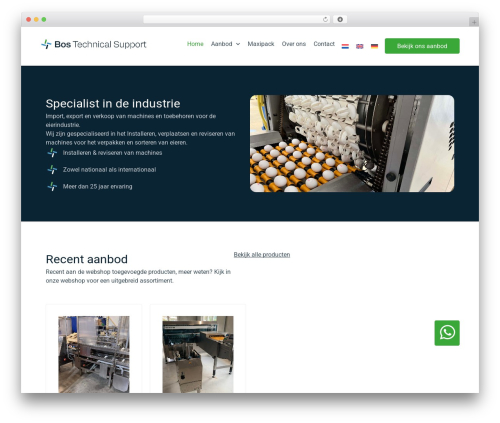Click the Bekijk ons aanbod button
500x423 pixels.
pos(422,46)
